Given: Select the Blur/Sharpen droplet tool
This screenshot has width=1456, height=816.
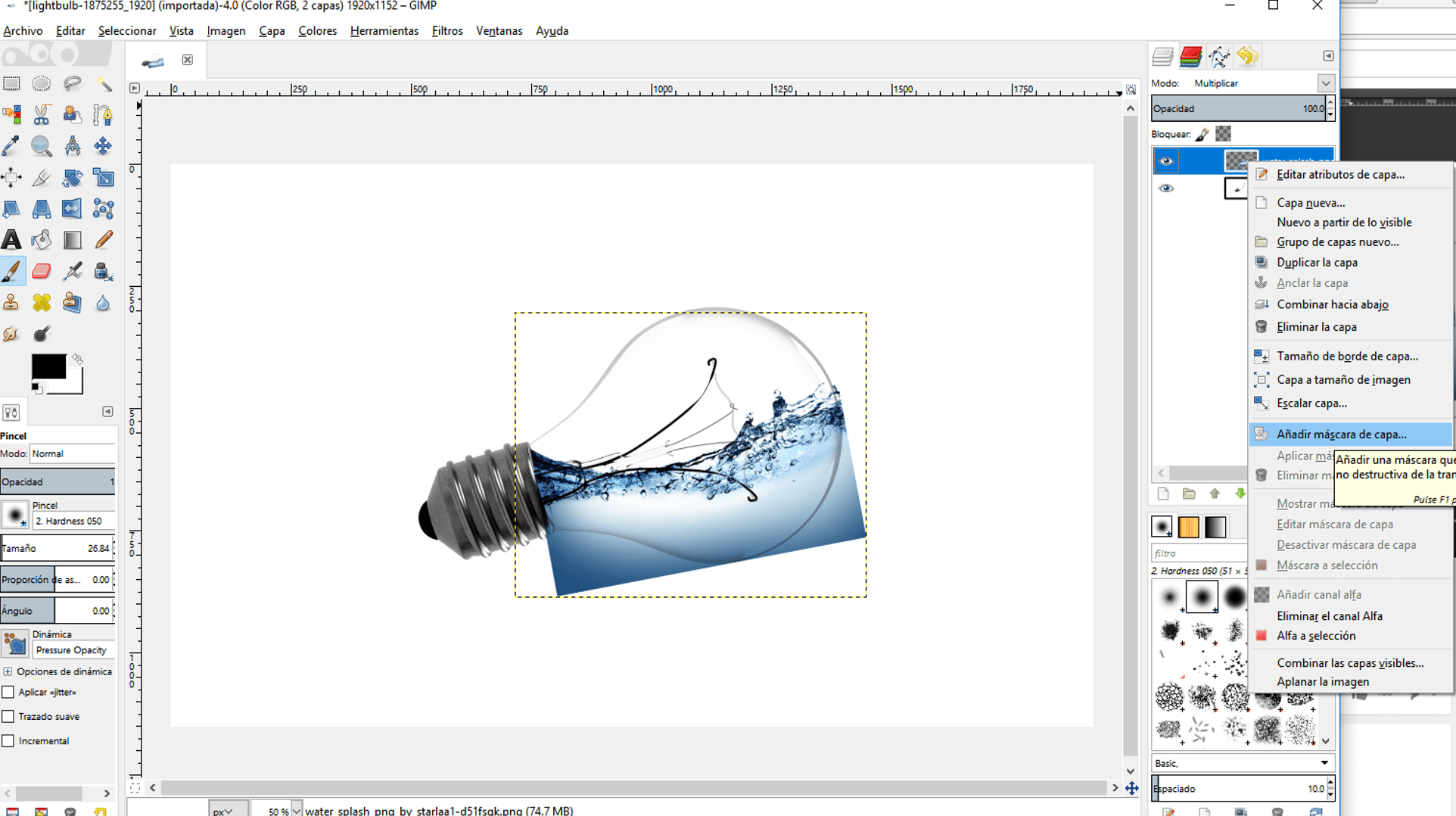Looking at the screenshot, I should pos(104,303).
